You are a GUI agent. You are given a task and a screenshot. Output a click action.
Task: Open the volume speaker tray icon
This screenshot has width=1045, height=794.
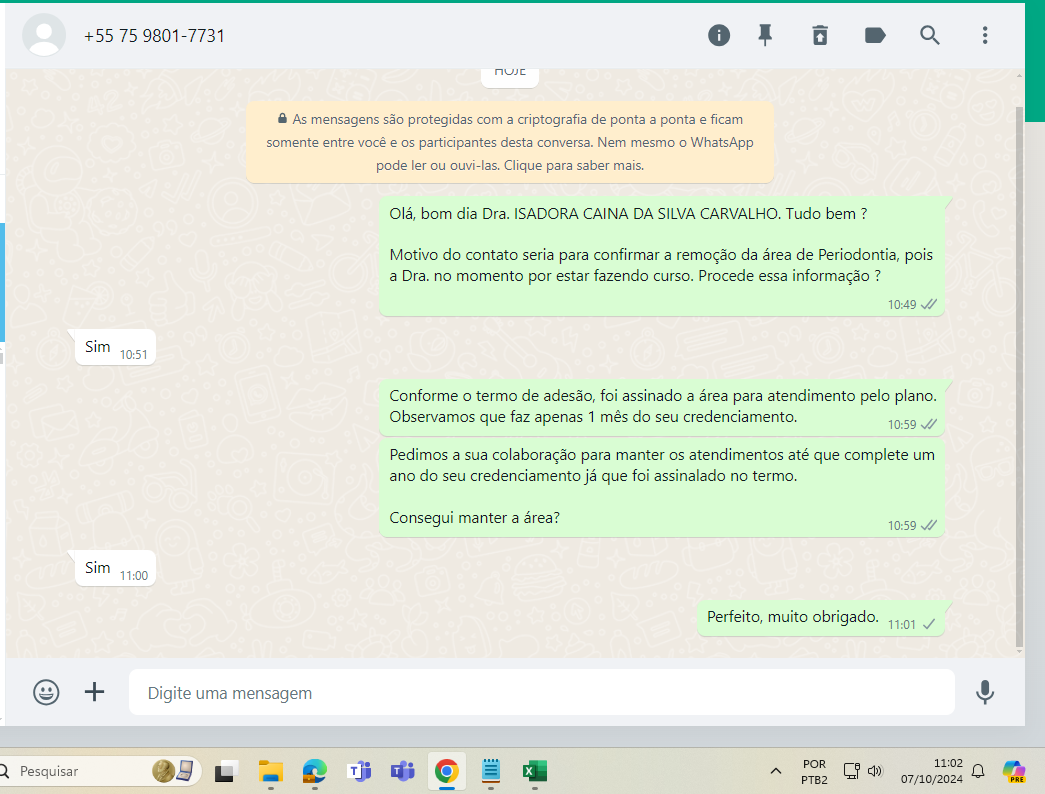pyautogui.click(x=875, y=771)
